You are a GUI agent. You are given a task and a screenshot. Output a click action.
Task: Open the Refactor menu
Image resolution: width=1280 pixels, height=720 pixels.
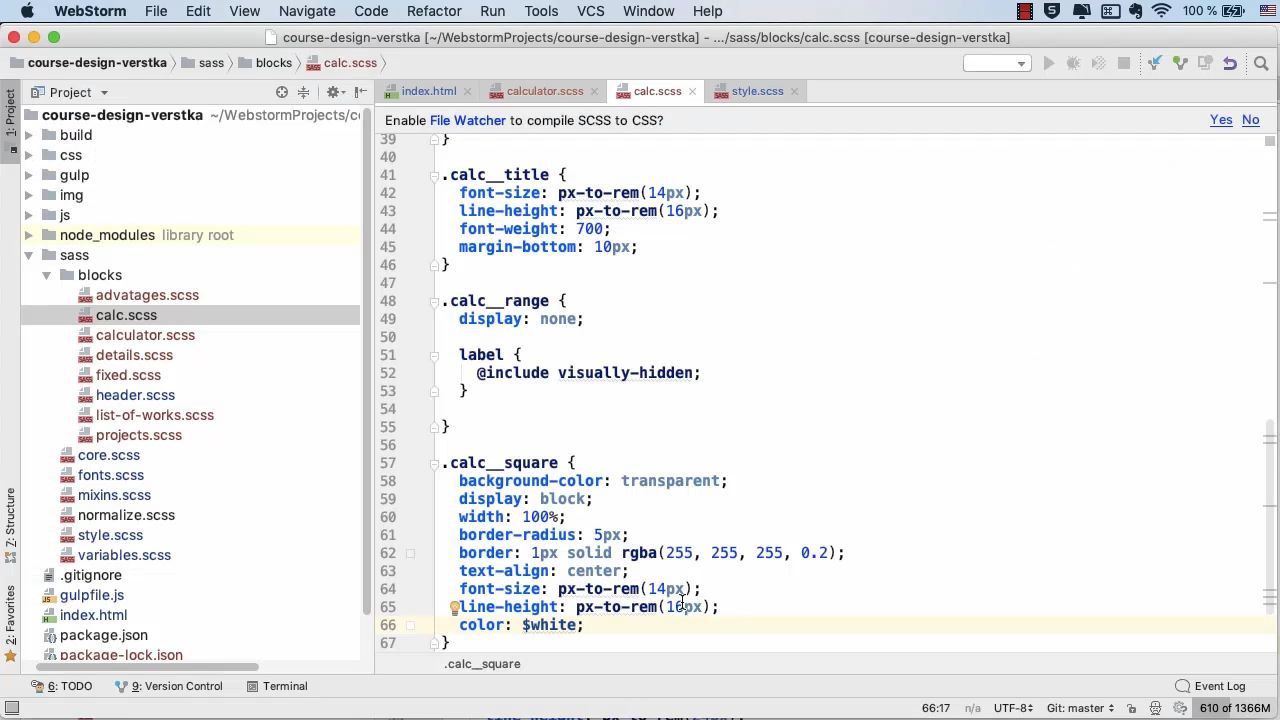coord(433,11)
